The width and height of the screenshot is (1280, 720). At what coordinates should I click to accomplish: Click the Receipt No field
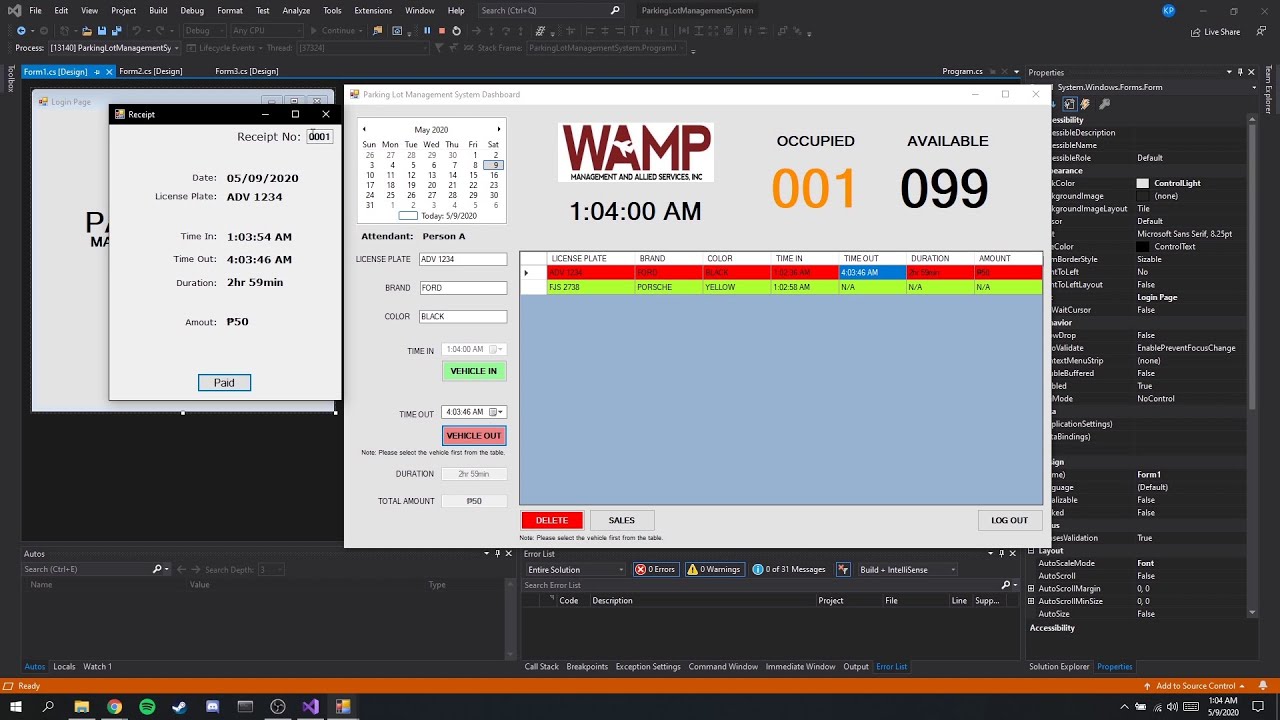(x=320, y=137)
